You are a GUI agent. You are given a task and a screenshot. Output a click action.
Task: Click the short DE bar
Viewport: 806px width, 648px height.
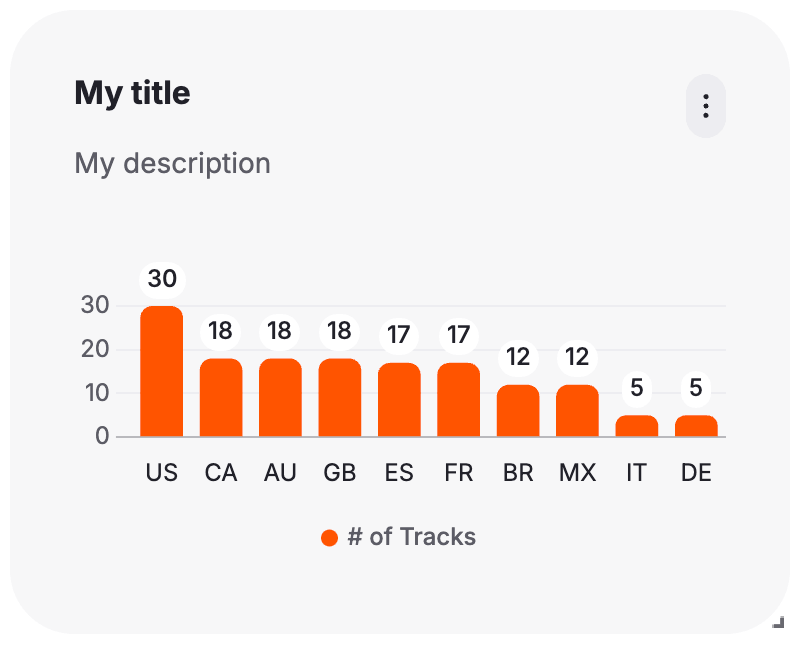coord(696,426)
